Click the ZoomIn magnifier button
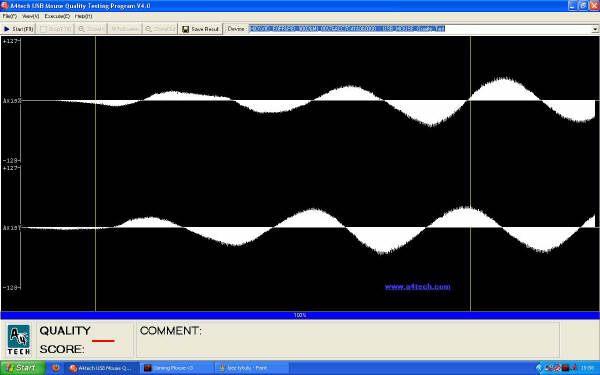Viewport: 600px width, 375px height. pos(91,29)
